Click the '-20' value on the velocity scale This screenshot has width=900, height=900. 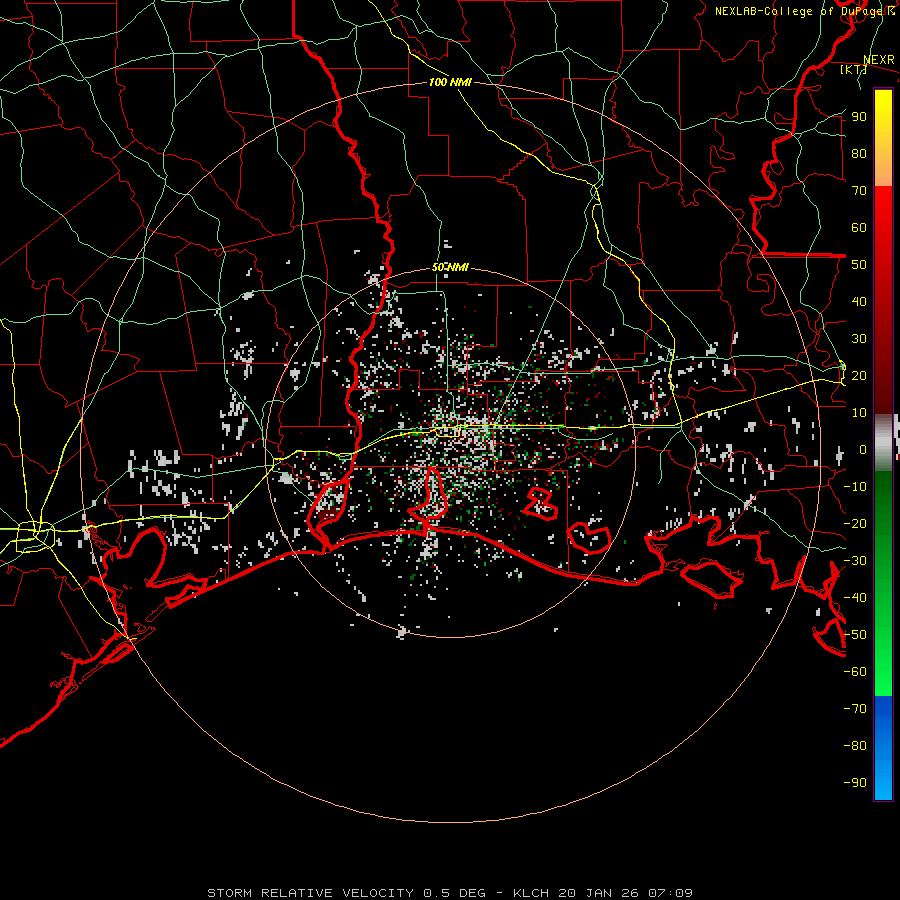(855, 524)
